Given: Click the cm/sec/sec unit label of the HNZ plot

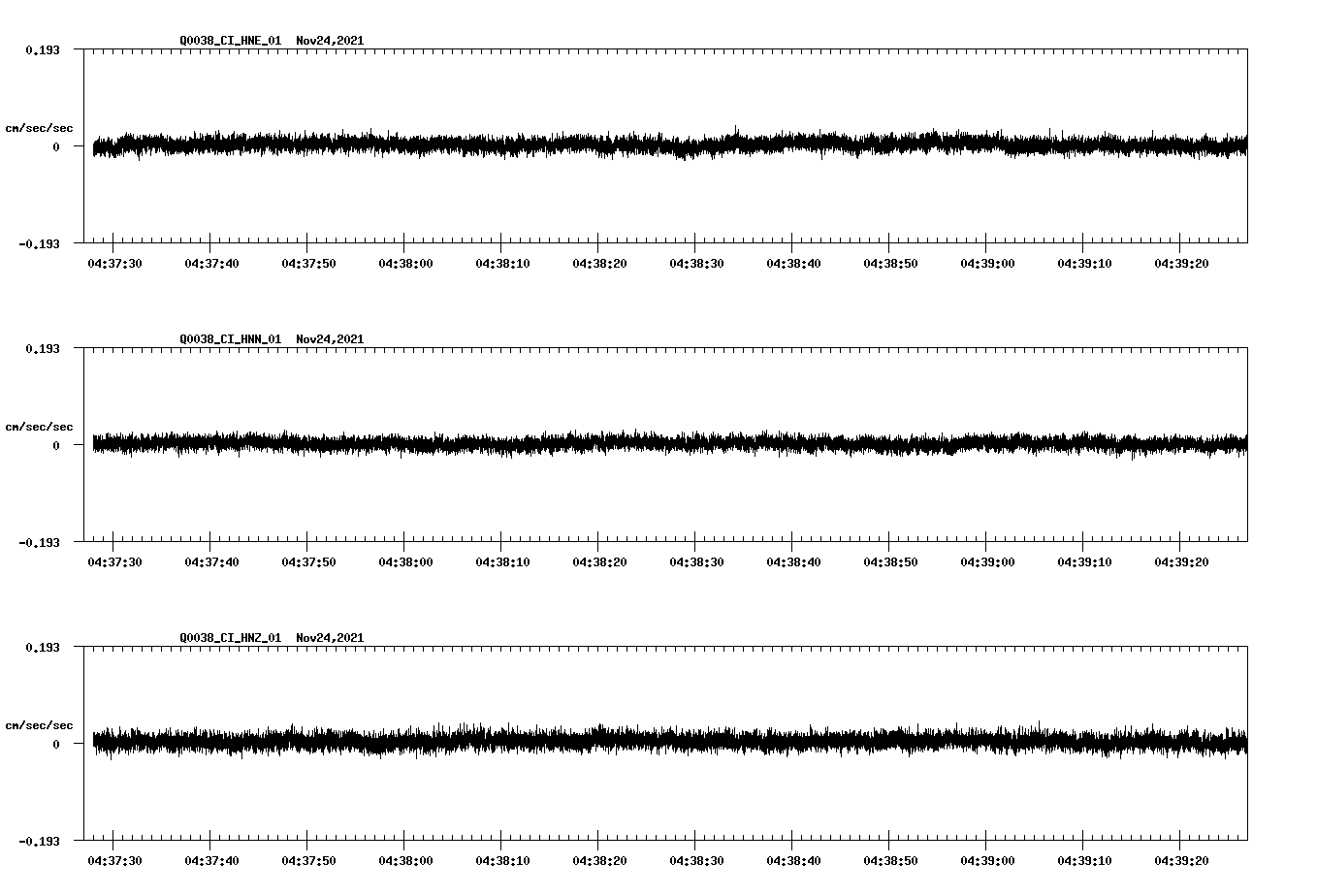Looking at the screenshot, I should (x=39, y=725).
